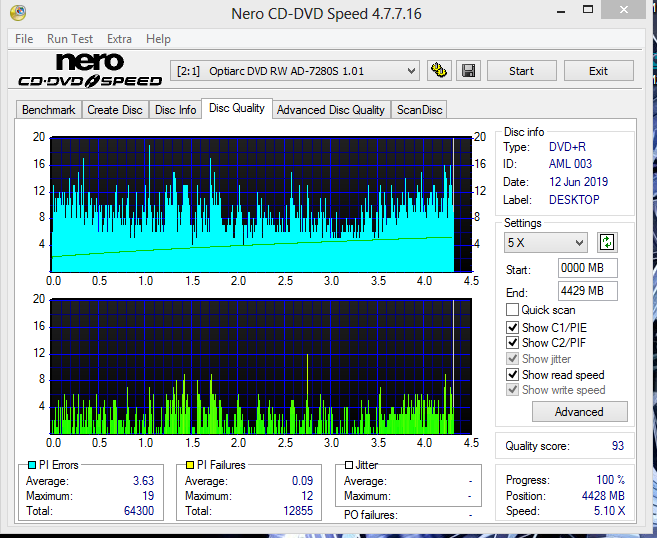657x538 pixels.
Task: Click the disc type DVD+R
Action: click(567, 147)
